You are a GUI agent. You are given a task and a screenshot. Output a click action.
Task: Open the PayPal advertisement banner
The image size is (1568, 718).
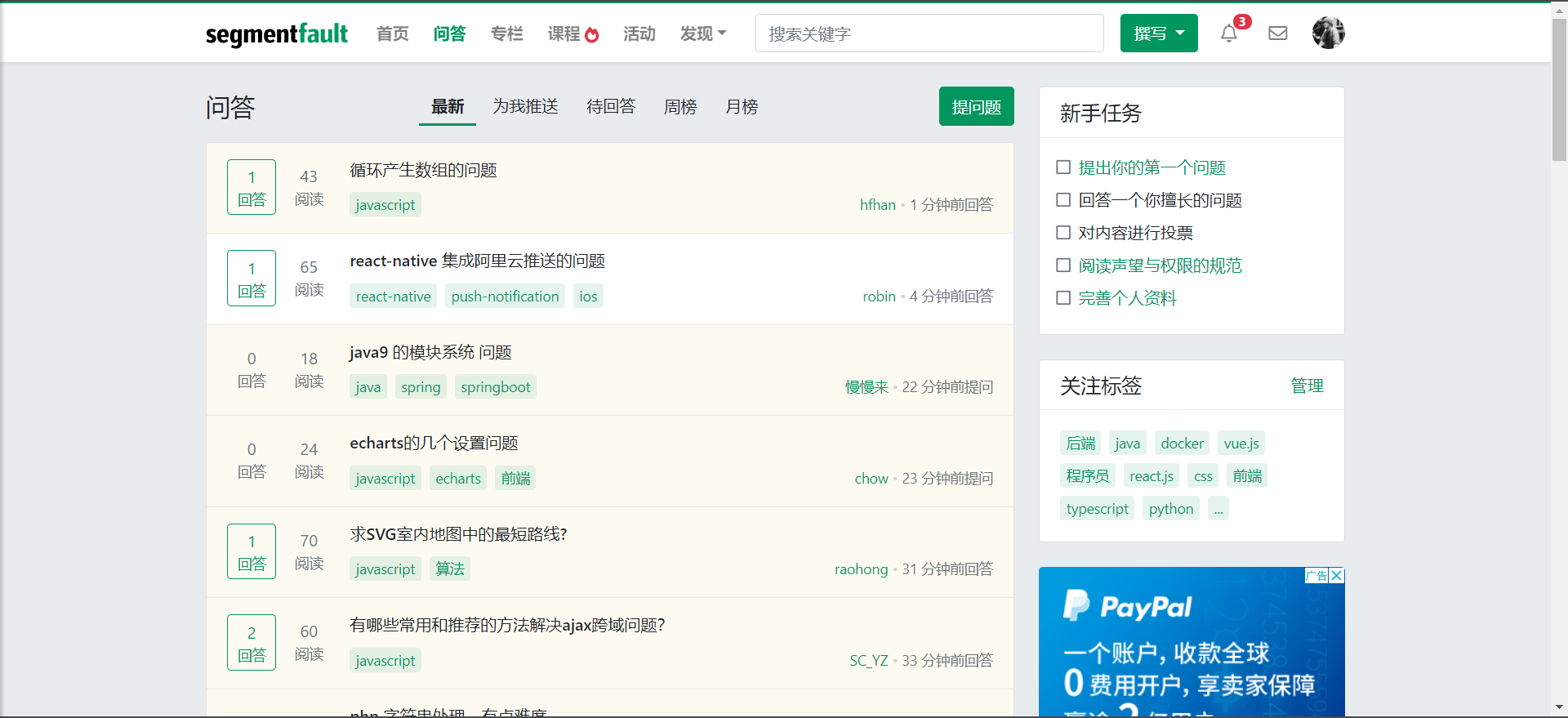tap(1192, 642)
